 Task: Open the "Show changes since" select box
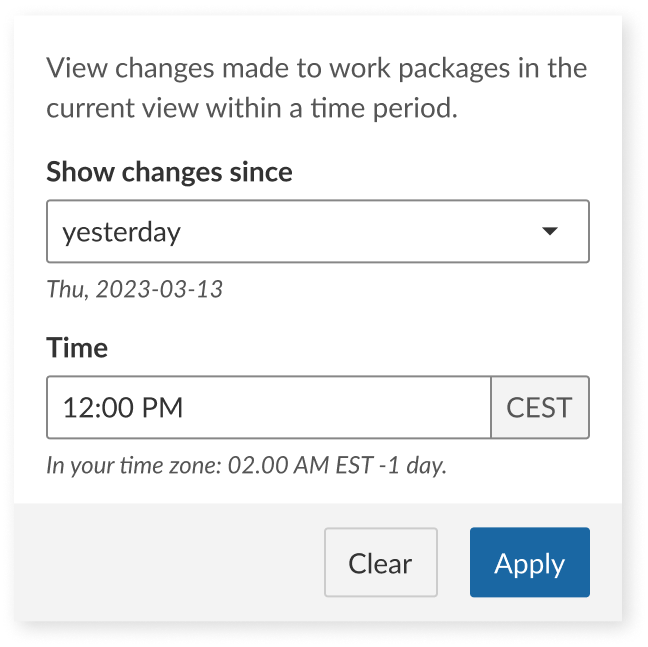pyautogui.click(x=317, y=232)
